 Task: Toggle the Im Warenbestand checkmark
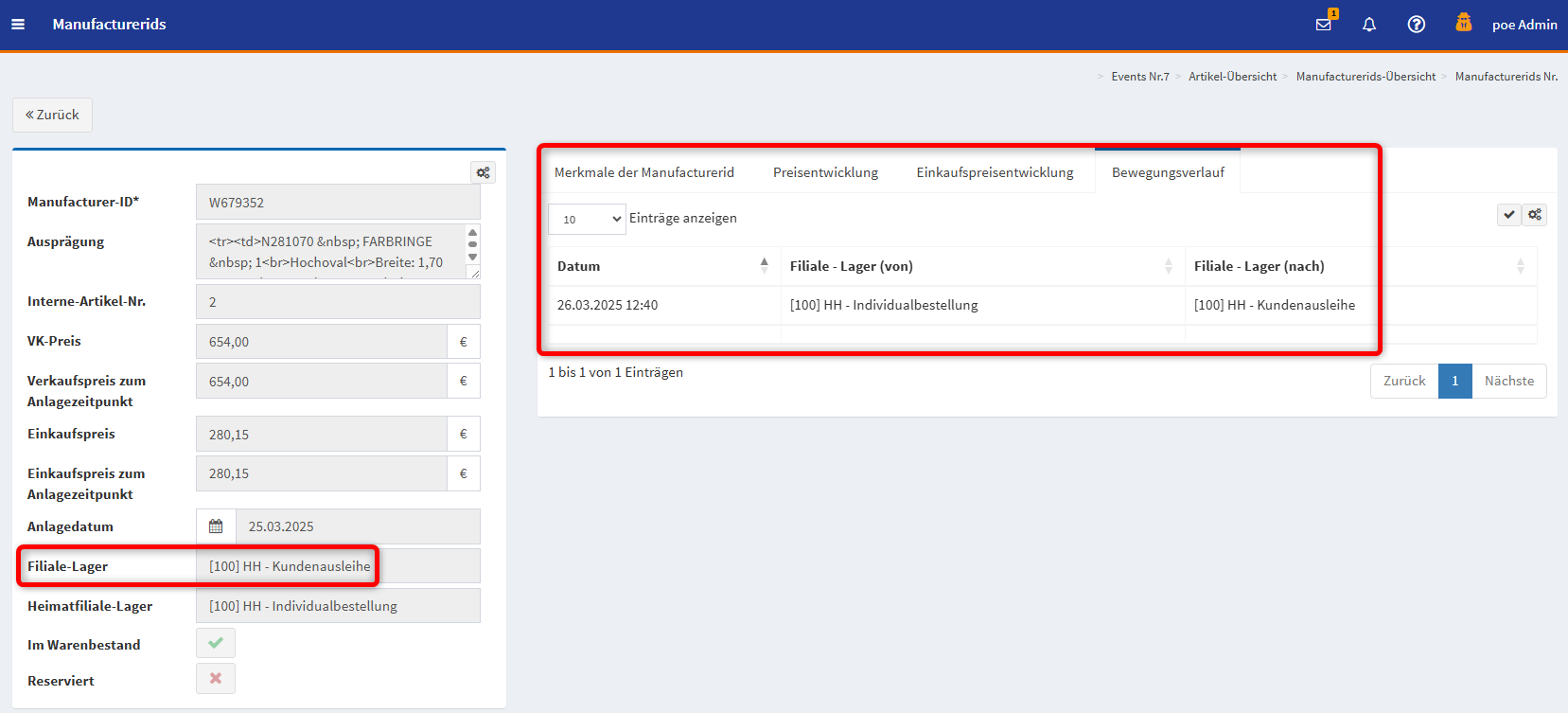pos(216,643)
